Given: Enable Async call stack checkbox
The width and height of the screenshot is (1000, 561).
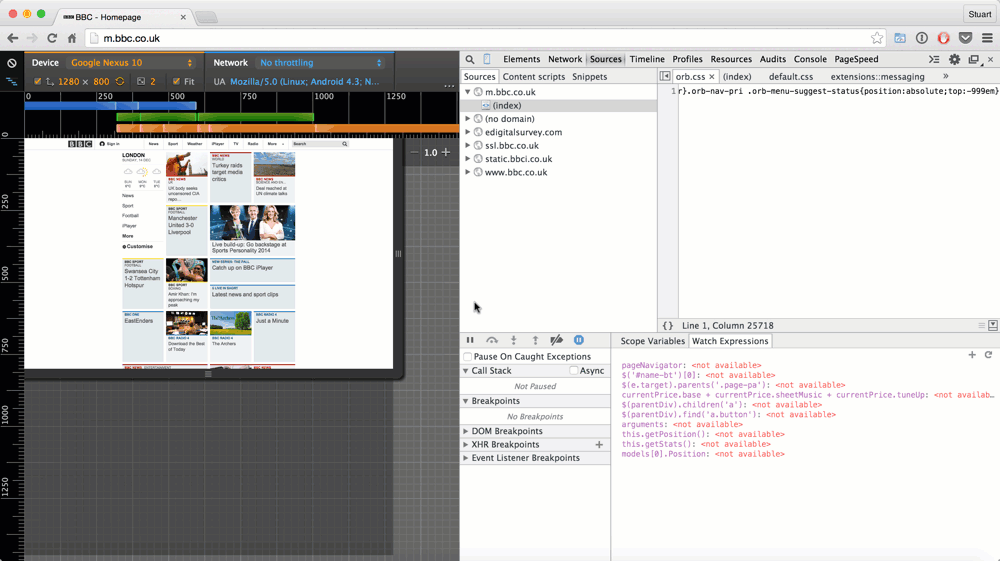Looking at the screenshot, I should [573, 370].
